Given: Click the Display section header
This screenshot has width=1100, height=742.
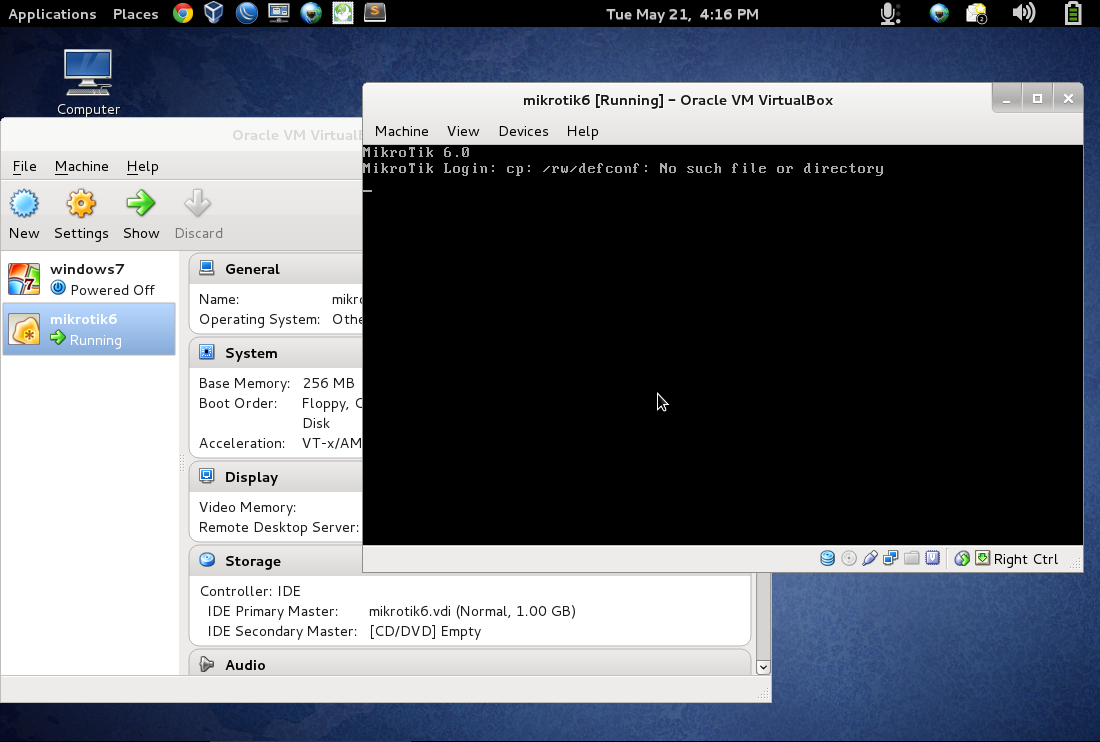Looking at the screenshot, I should 276,477.
